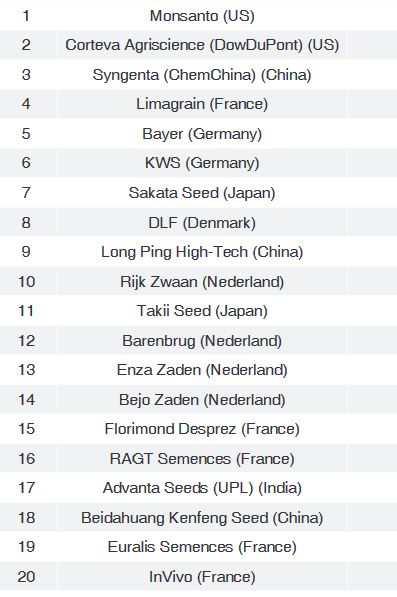Image resolution: width=397 pixels, height=597 pixels.
Task: Click Barenbrug (Nederland) cell
Action: tap(202, 340)
